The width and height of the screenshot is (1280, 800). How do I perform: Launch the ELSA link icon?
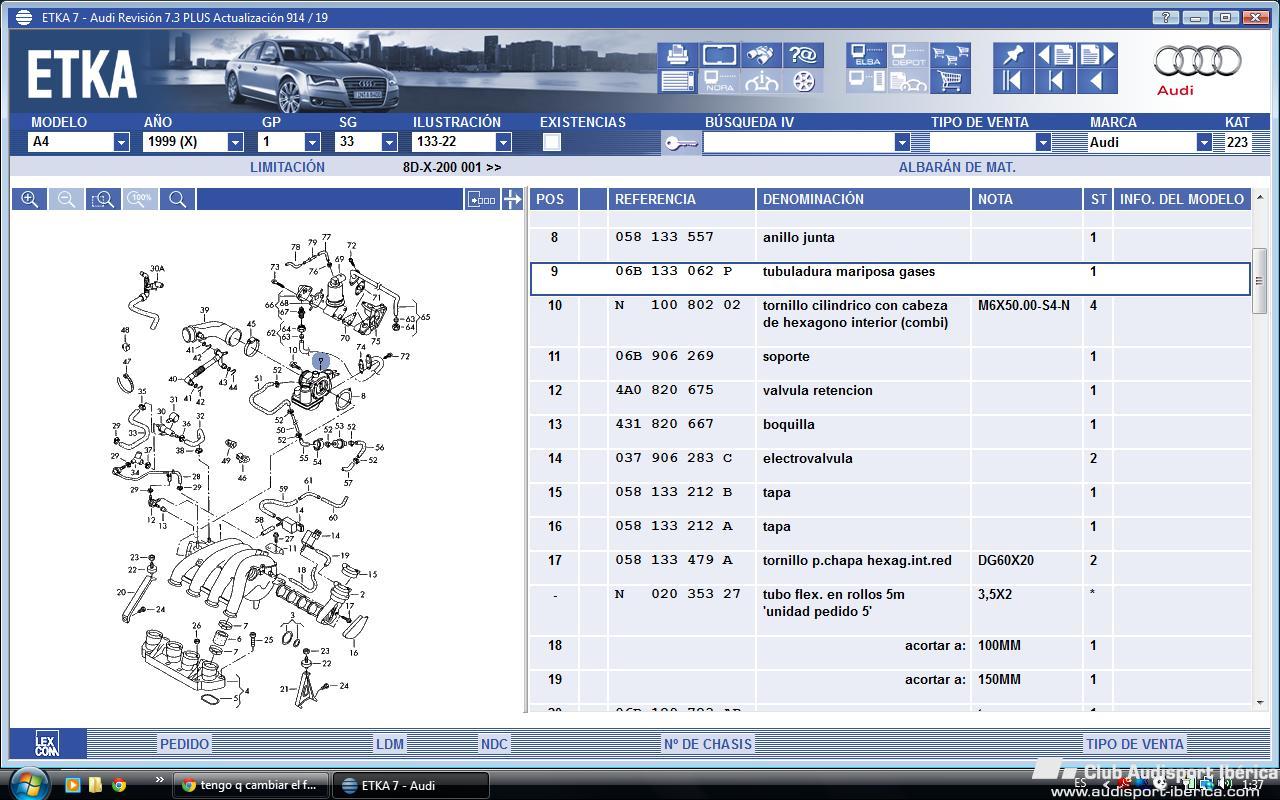(866, 54)
